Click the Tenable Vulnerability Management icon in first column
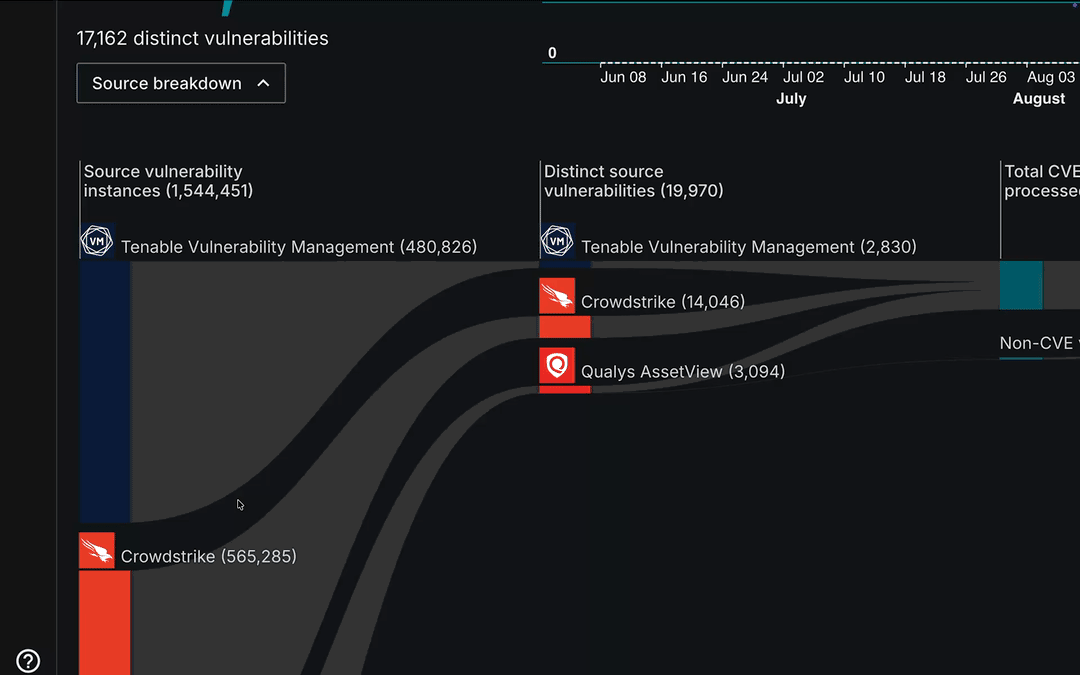Screen dimensions: 1080x675 (x=96, y=241)
